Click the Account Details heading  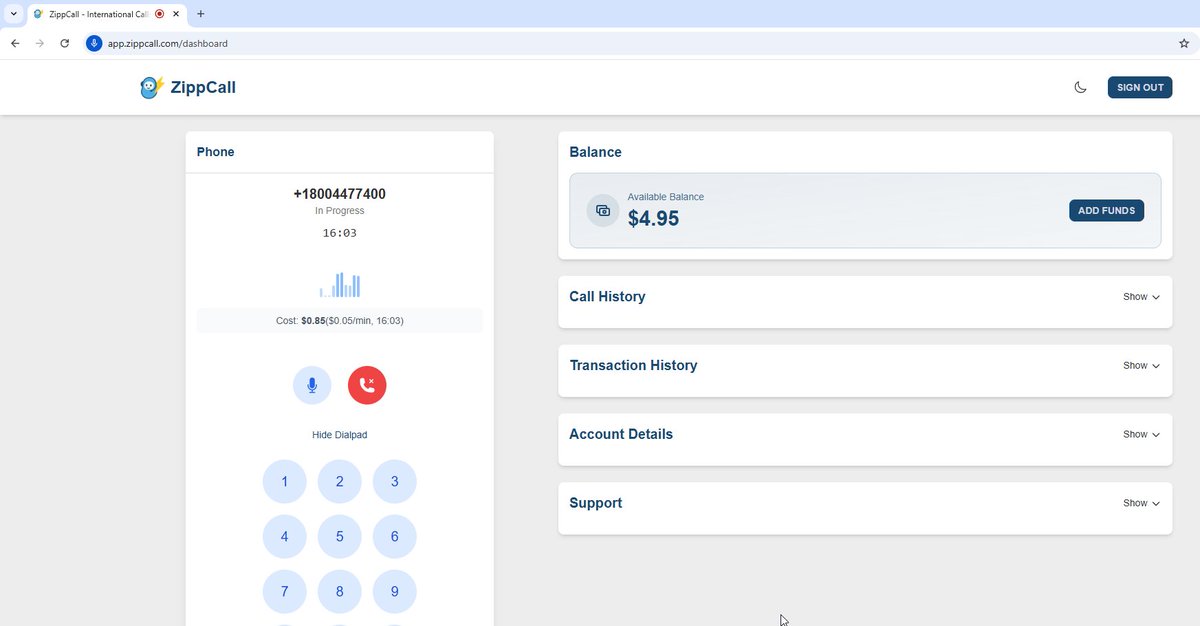[621, 435]
